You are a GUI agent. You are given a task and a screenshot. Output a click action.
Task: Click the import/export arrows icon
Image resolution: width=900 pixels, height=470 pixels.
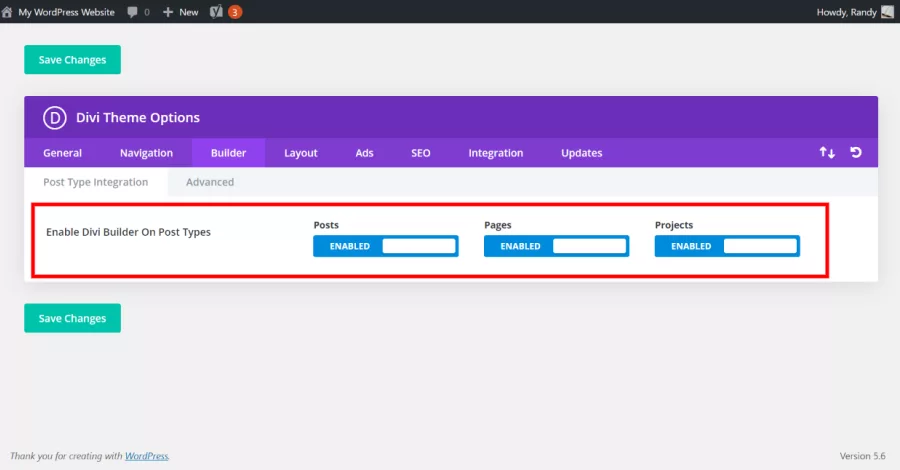[x=827, y=153]
